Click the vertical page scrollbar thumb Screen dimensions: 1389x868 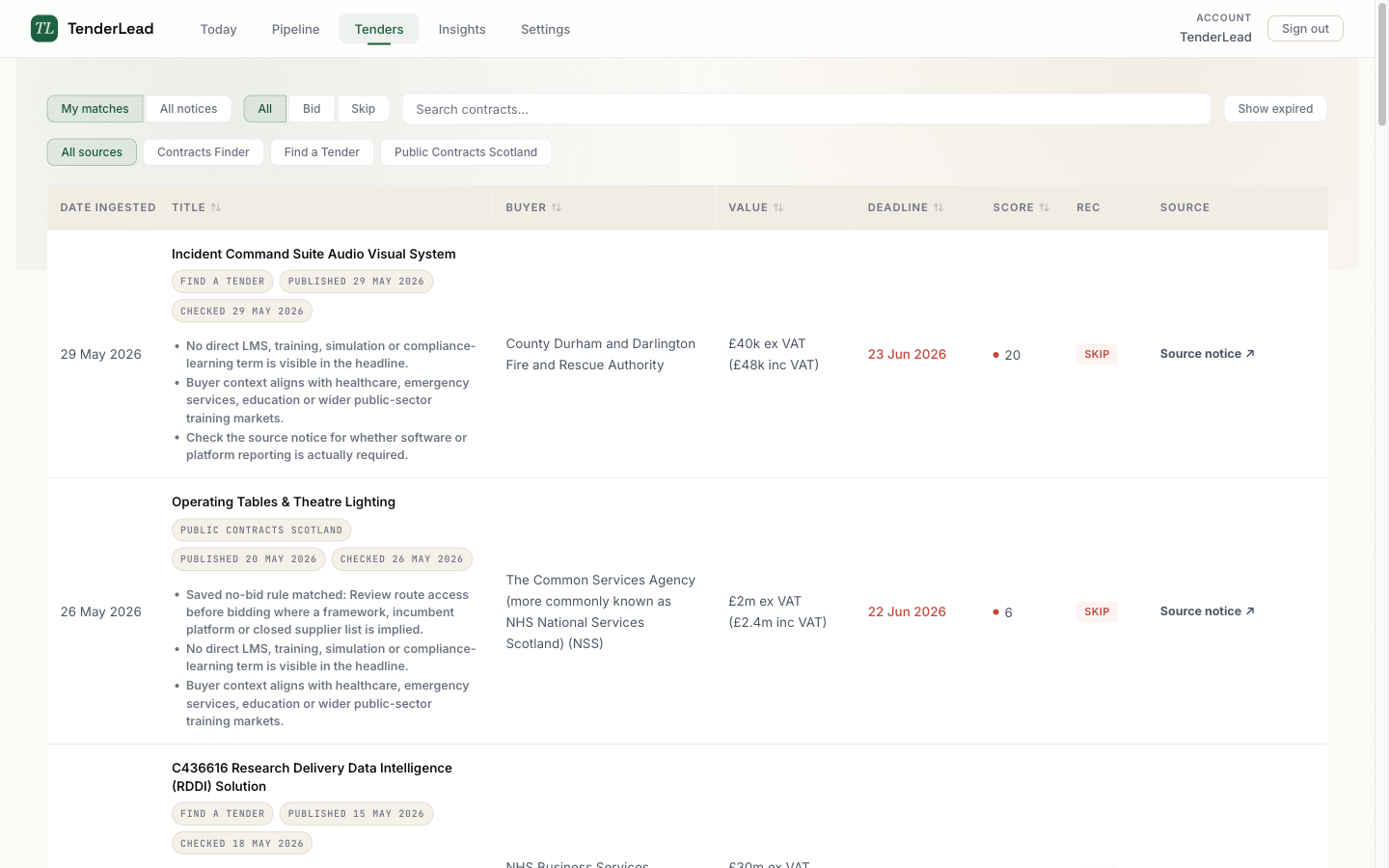pyautogui.click(x=1381, y=66)
